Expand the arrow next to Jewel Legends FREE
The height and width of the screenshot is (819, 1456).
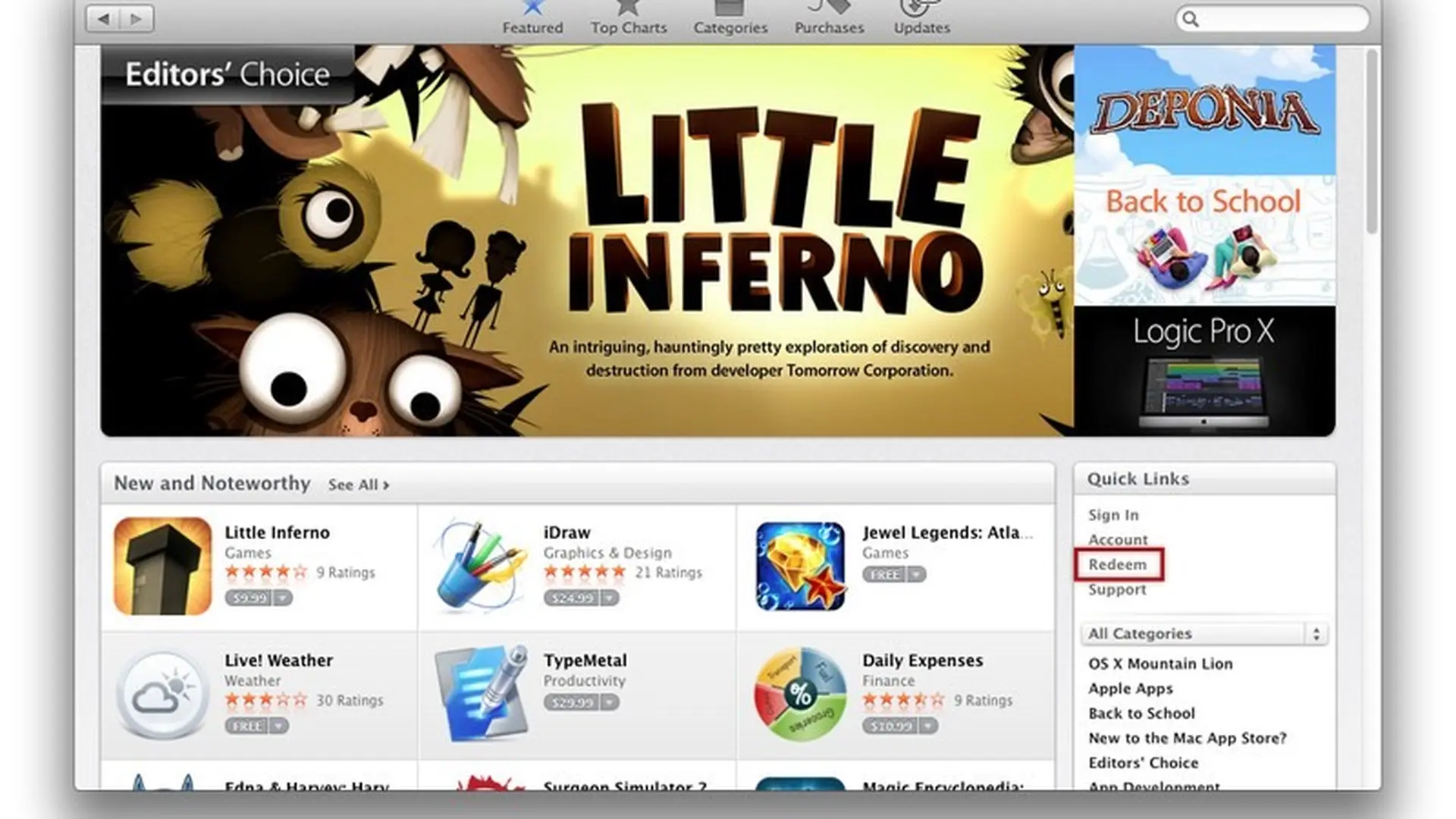(917, 575)
